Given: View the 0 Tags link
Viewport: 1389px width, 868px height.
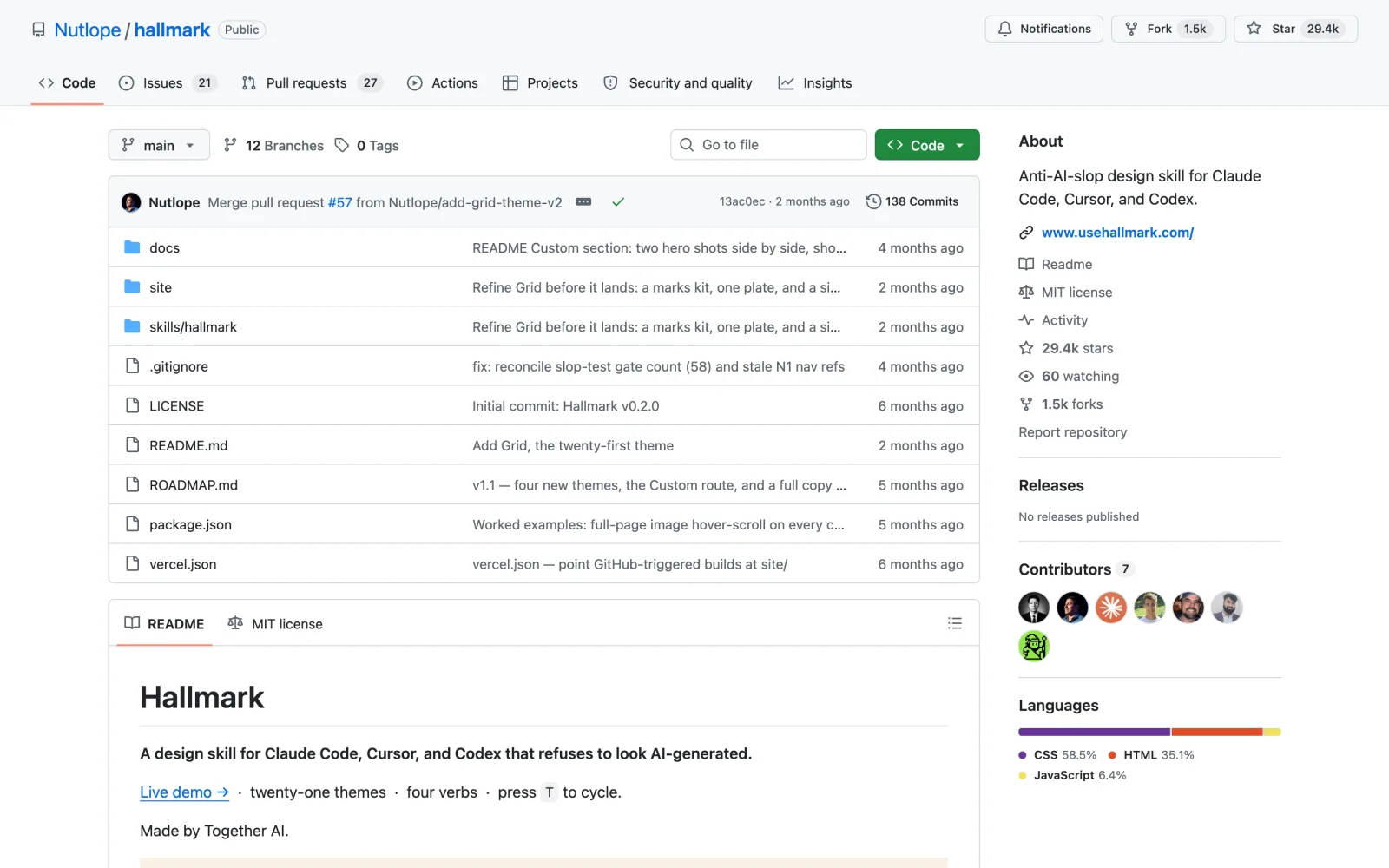Looking at the screenshot, I should pos(367,146).
